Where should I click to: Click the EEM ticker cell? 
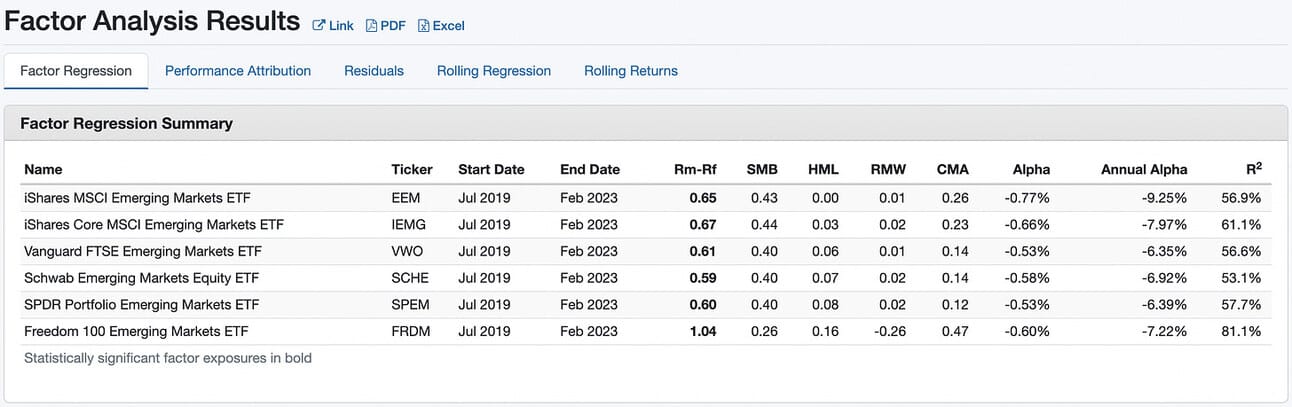(406, 198)
